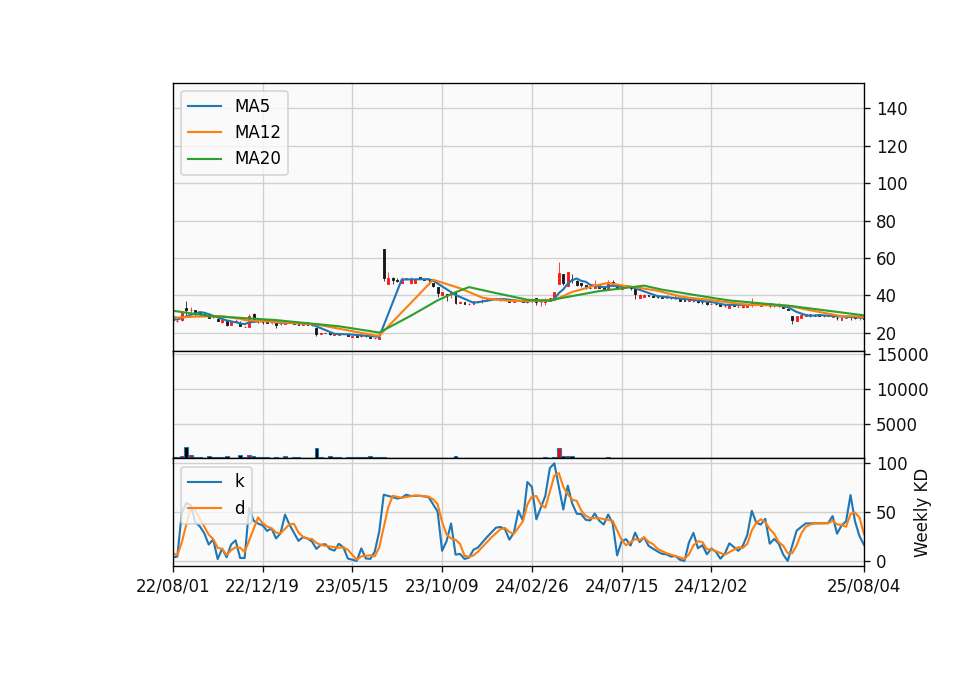This screenshot has width=960, height=690.
Task: Click the 24/07/15 date label
Action: [x=621, y=586]
